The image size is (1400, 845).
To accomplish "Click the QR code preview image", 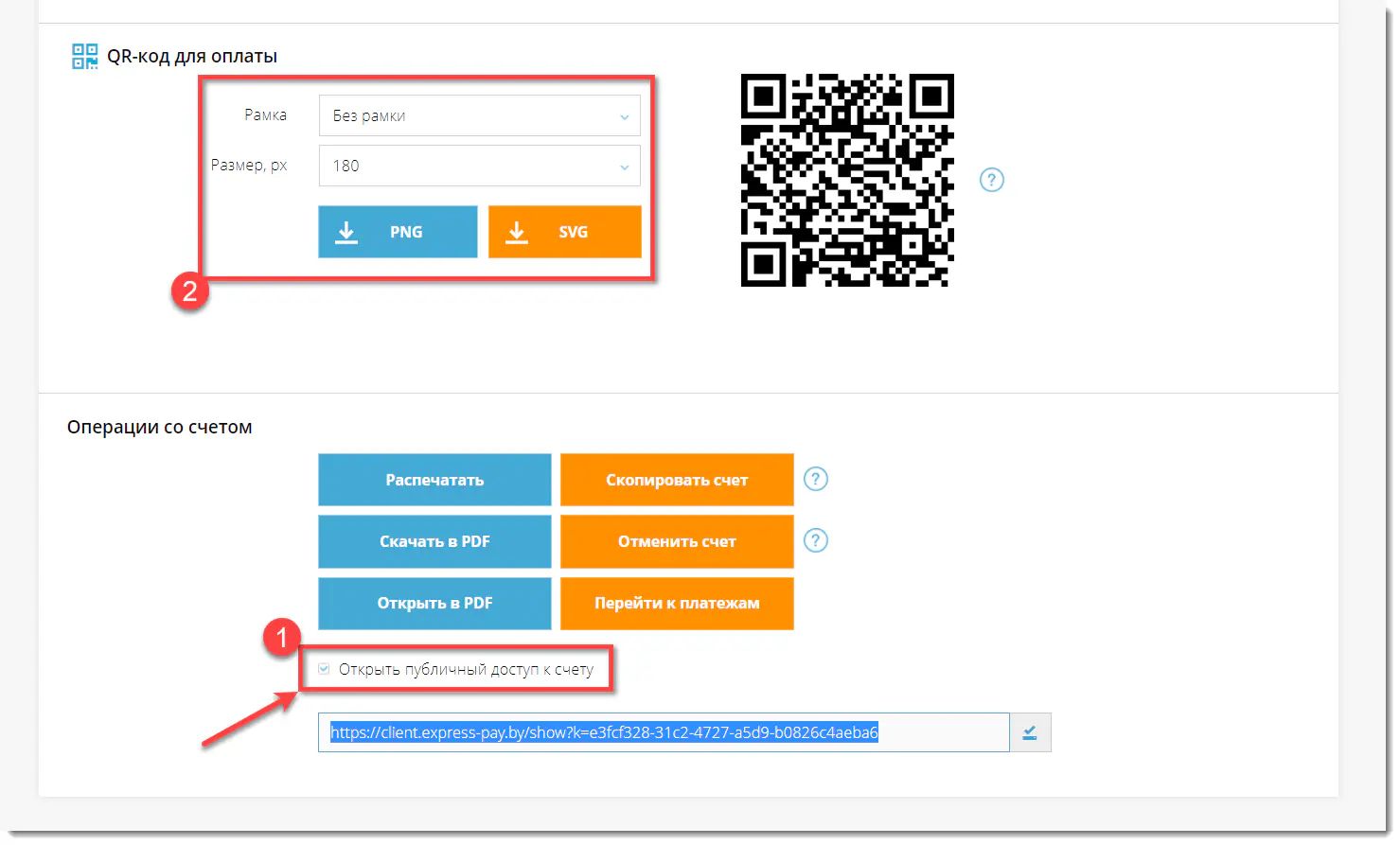I will coord(846,180).
